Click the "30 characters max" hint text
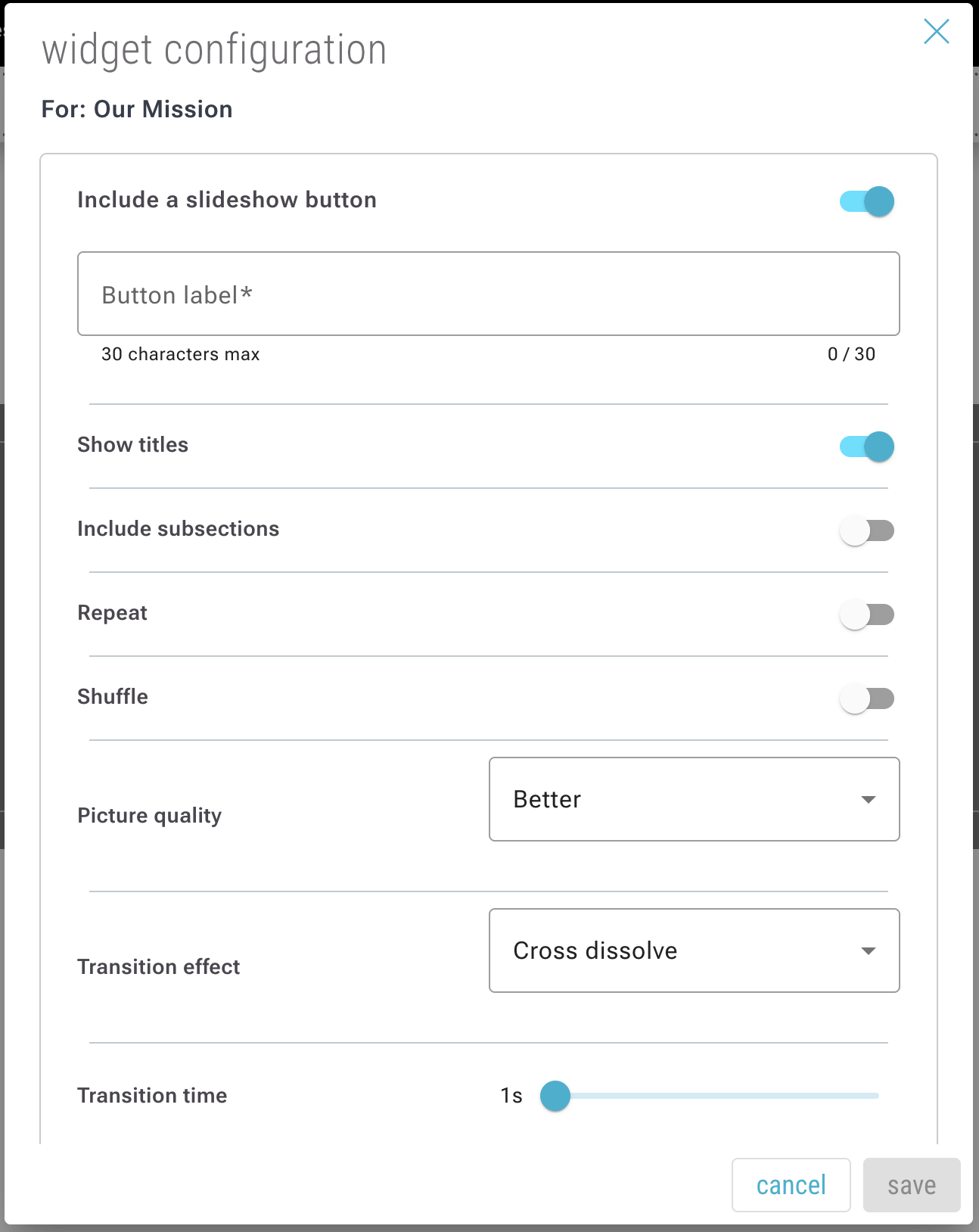This screenshot has width=979, height=1232. 180,354
